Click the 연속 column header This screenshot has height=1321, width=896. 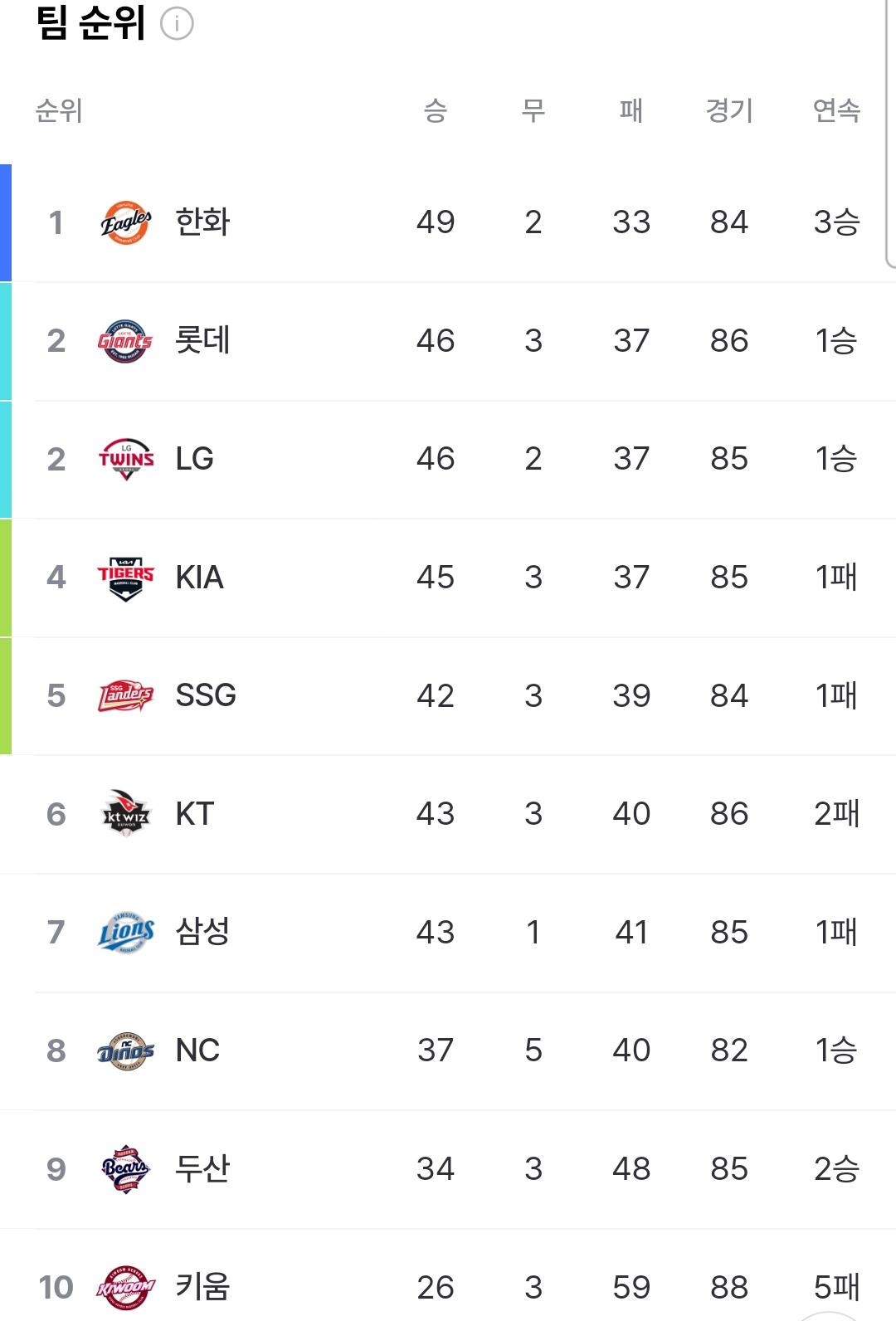click(x=836, y=110)
